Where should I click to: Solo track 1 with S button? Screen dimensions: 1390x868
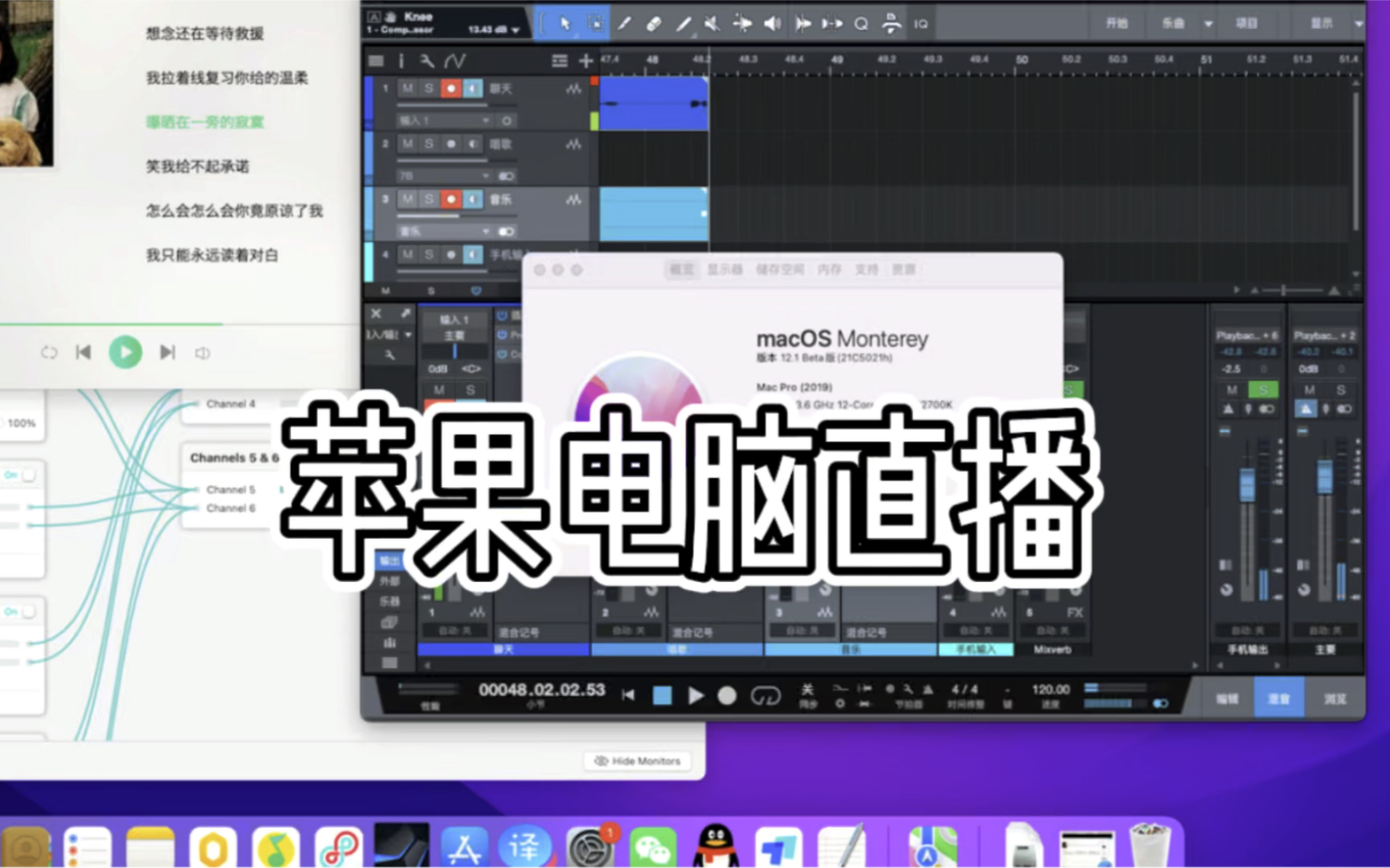429,89
